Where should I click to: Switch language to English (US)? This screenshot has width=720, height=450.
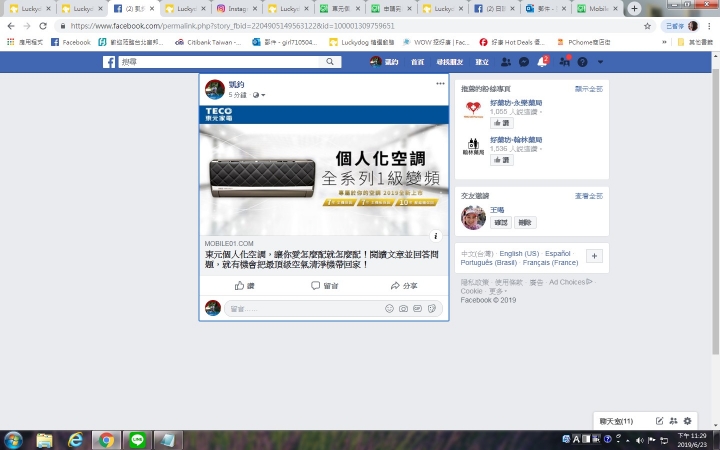519,253
